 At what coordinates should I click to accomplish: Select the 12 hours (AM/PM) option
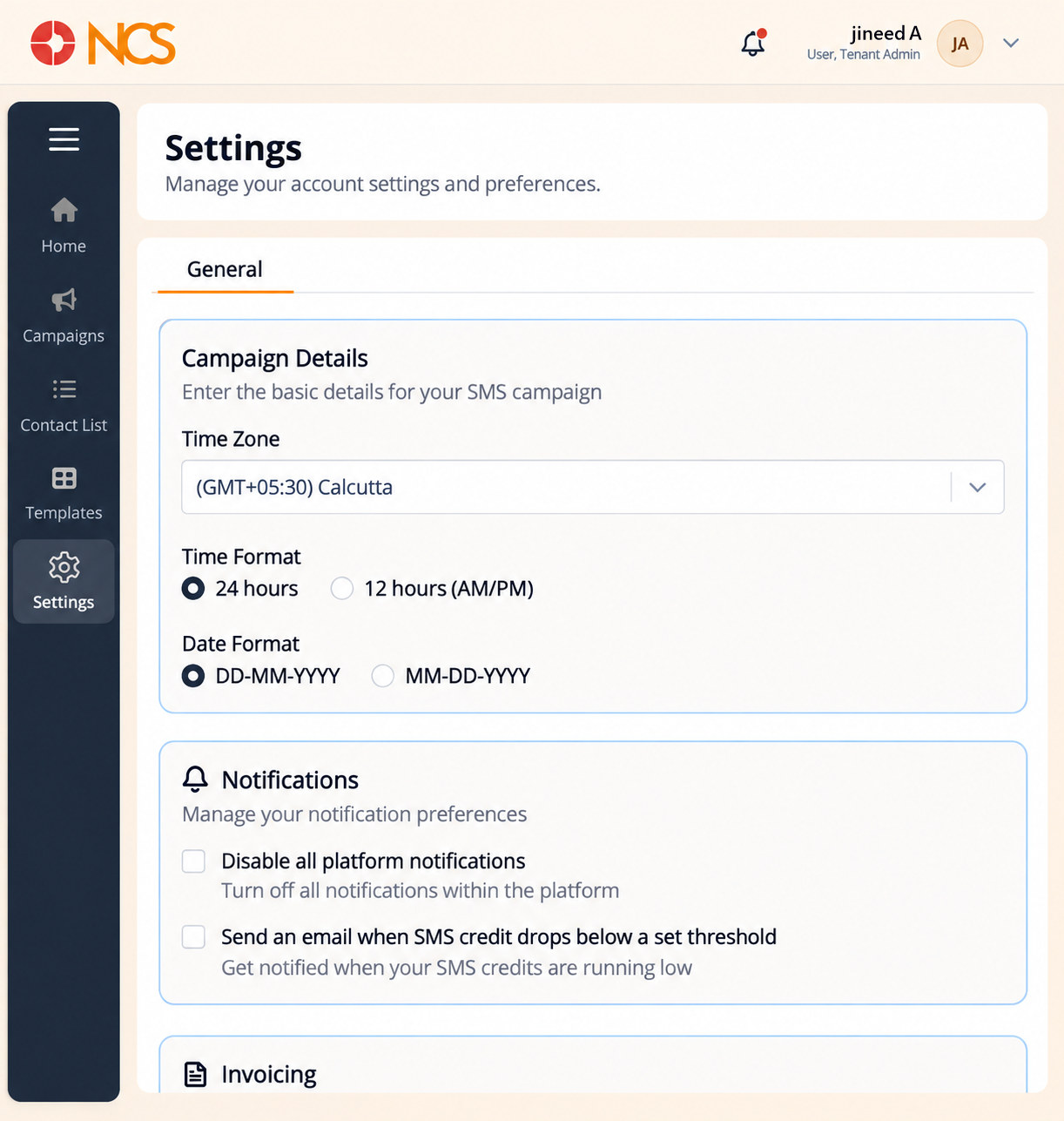pyautogui.click(x=342, y=589)
